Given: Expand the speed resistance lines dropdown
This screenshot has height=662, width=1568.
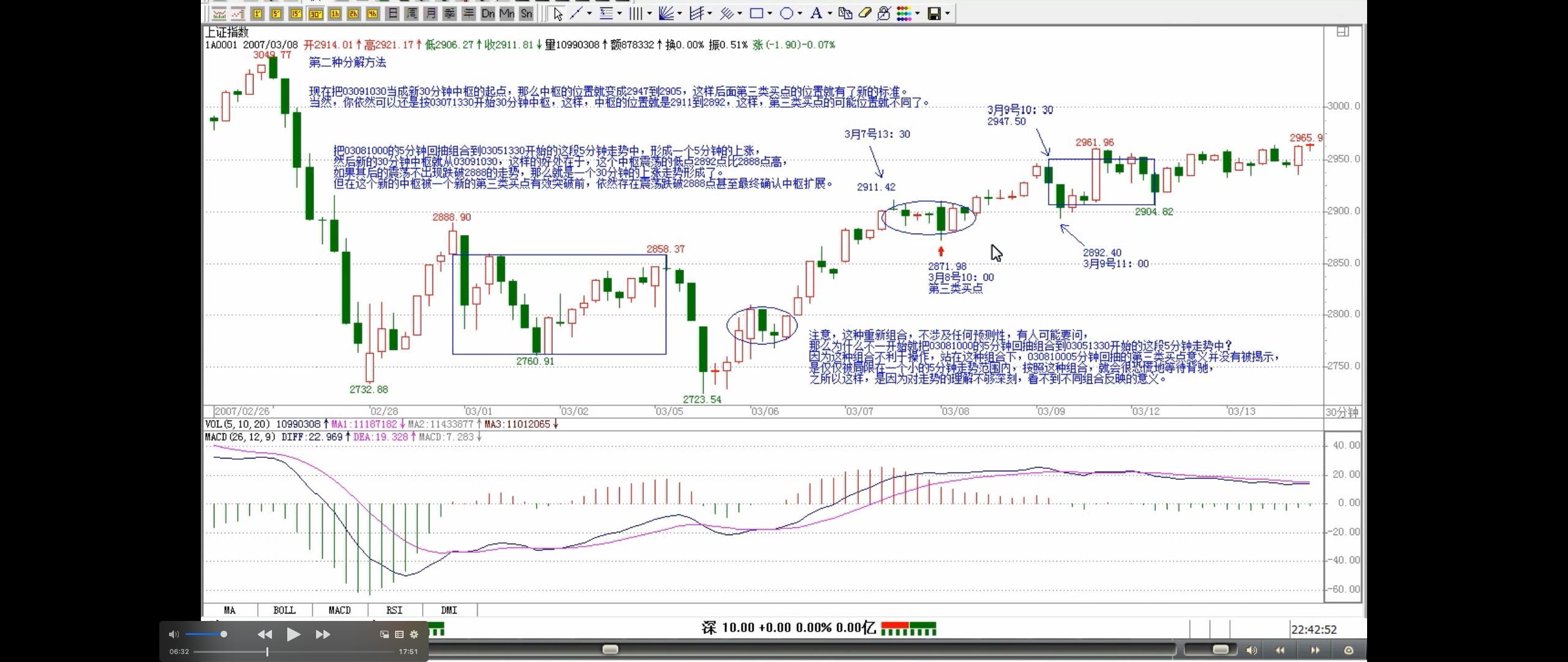Looking at the screenshot, I should [709, 13].
